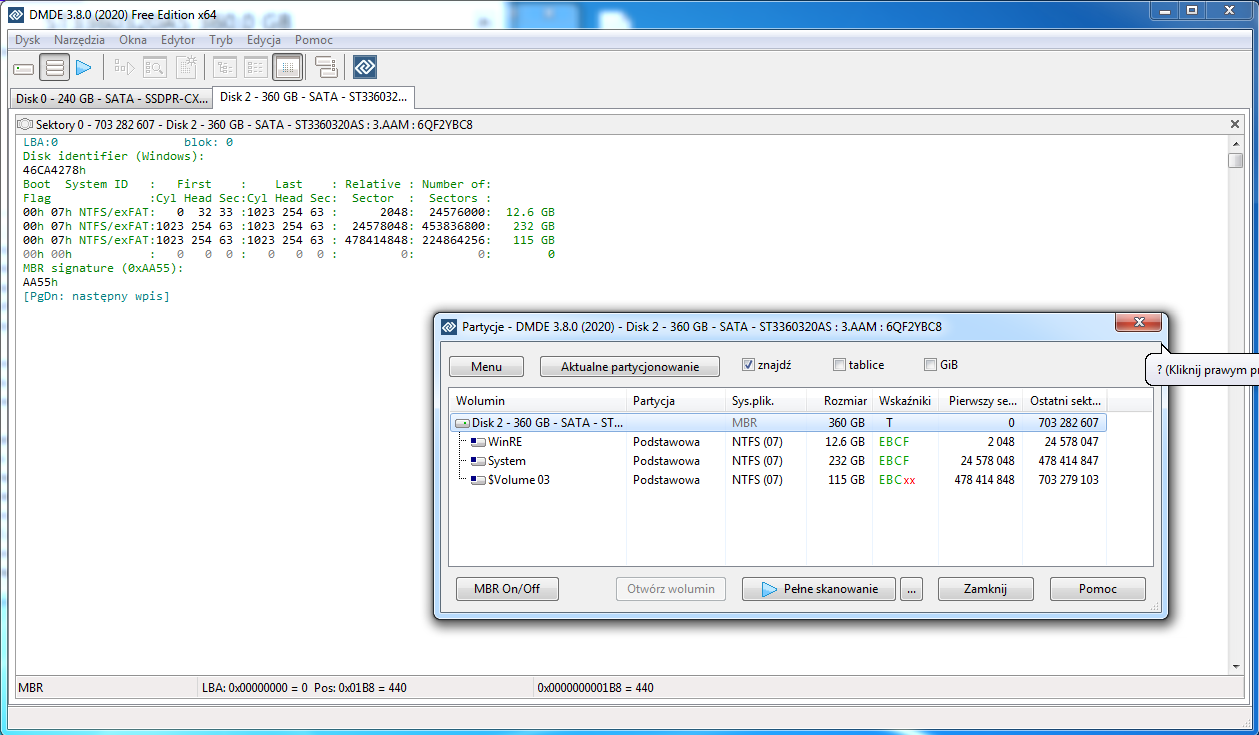Click the Aktualne partycjonowanie button
Viewport: 1259px width, 735px height.
point(629,367)
